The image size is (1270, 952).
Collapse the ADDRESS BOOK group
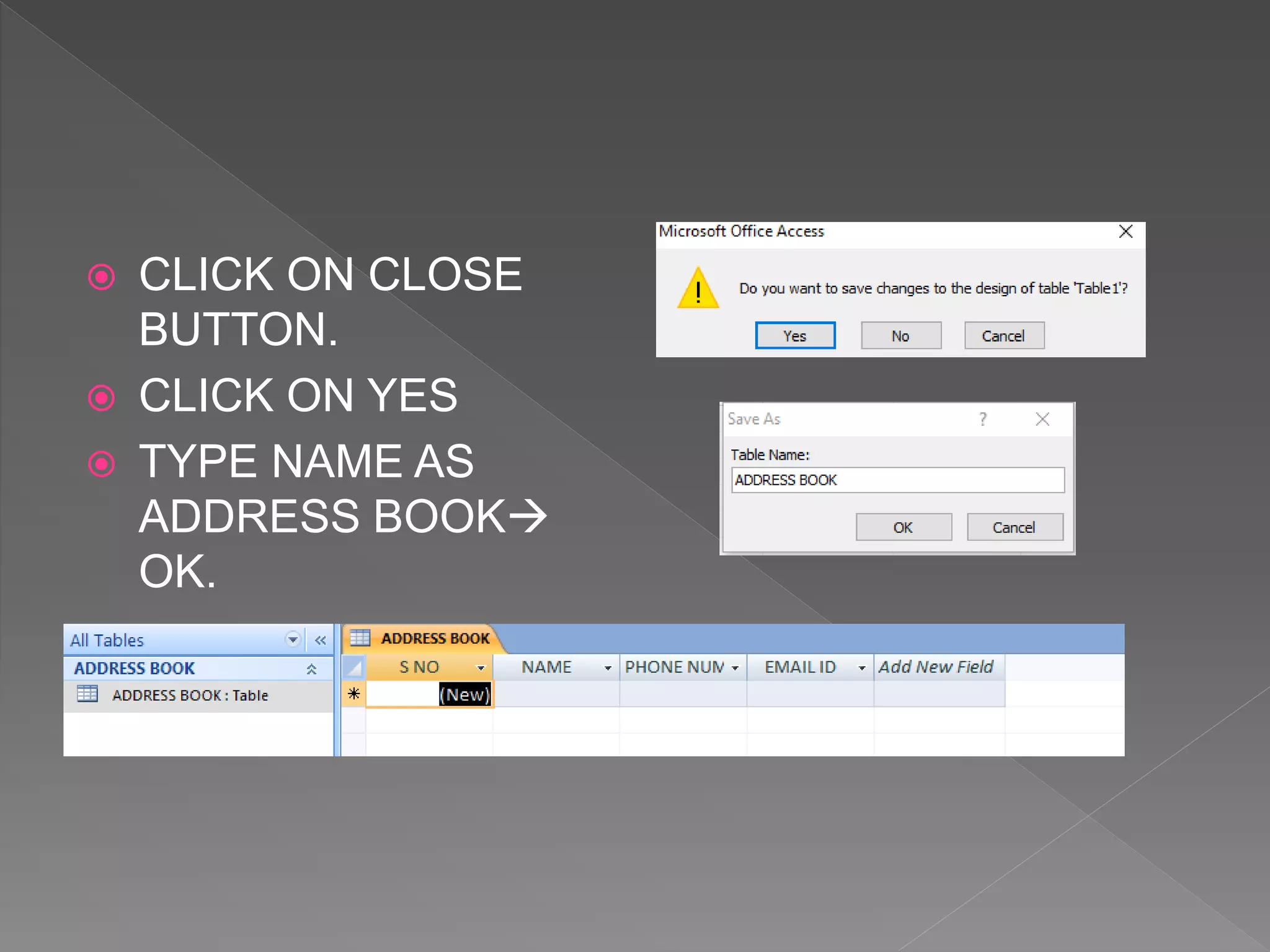click(311, 669)
